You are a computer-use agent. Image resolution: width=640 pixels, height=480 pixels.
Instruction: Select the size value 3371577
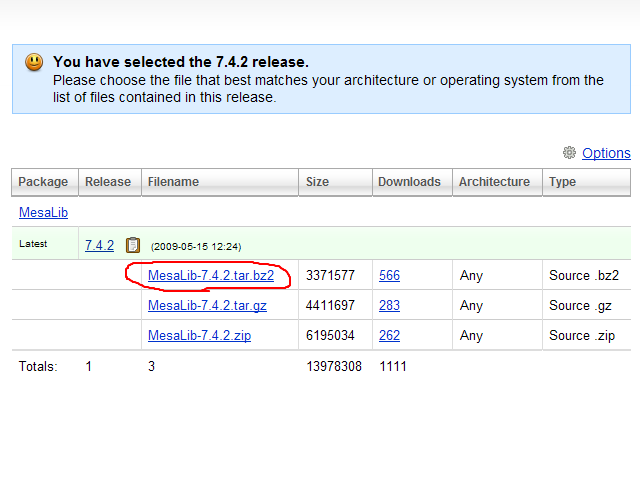coord(330,276)
